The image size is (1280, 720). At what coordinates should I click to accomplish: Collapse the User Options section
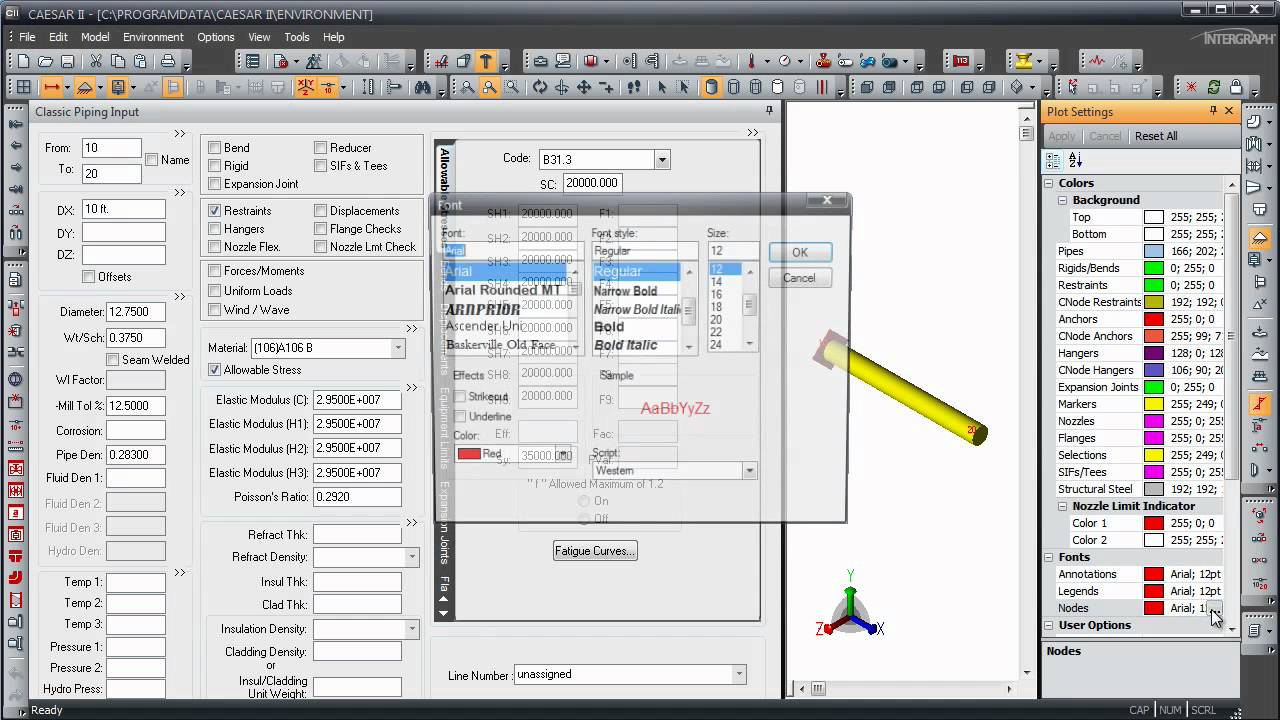pyautogui.click(x=1050, y=625)
